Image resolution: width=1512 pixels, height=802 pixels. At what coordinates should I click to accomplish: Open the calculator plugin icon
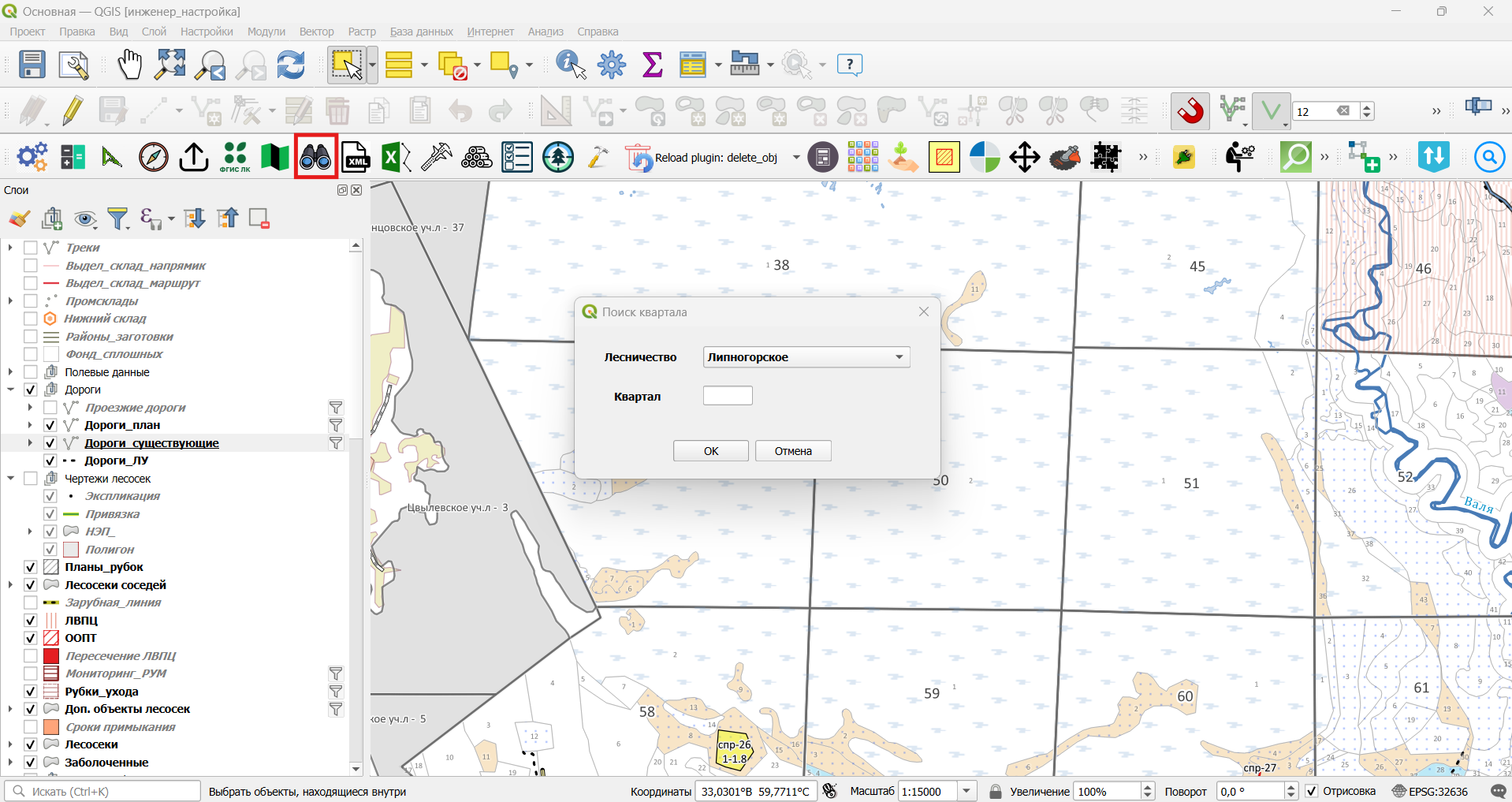point(822,157)
